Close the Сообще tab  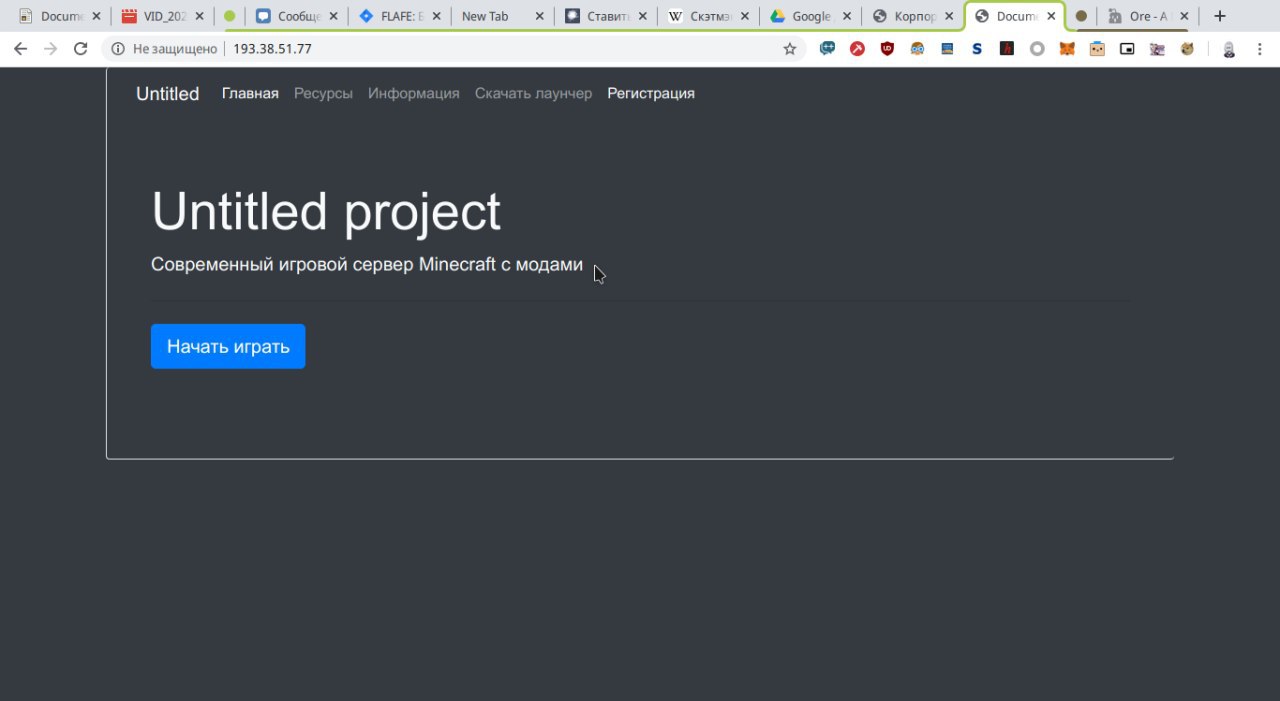point(333,16)
